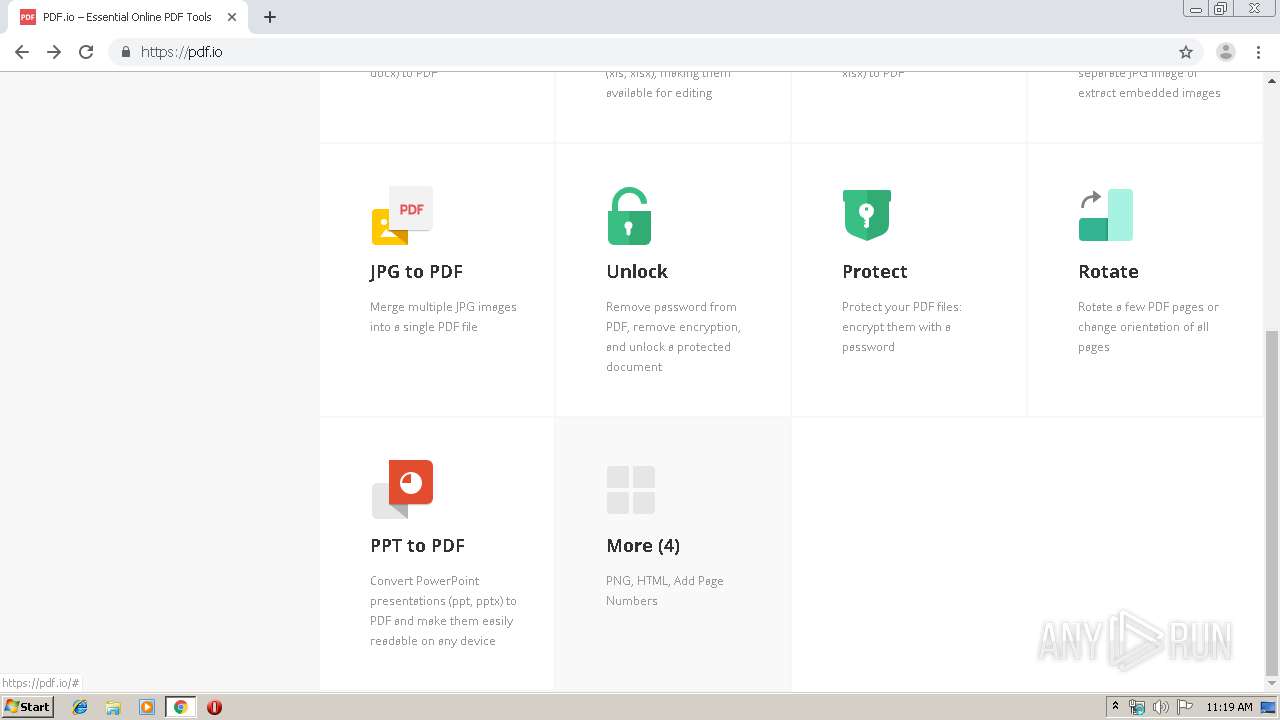Image resolution: width=1280 pixels, height=720 pixels.
Task: Bookmark this page with the star icon
Action: (1186, 52)
